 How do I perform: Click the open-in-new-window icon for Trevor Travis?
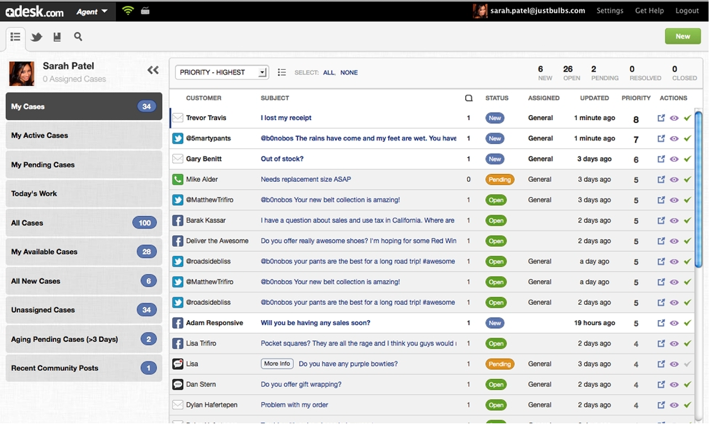coord(661,118)
